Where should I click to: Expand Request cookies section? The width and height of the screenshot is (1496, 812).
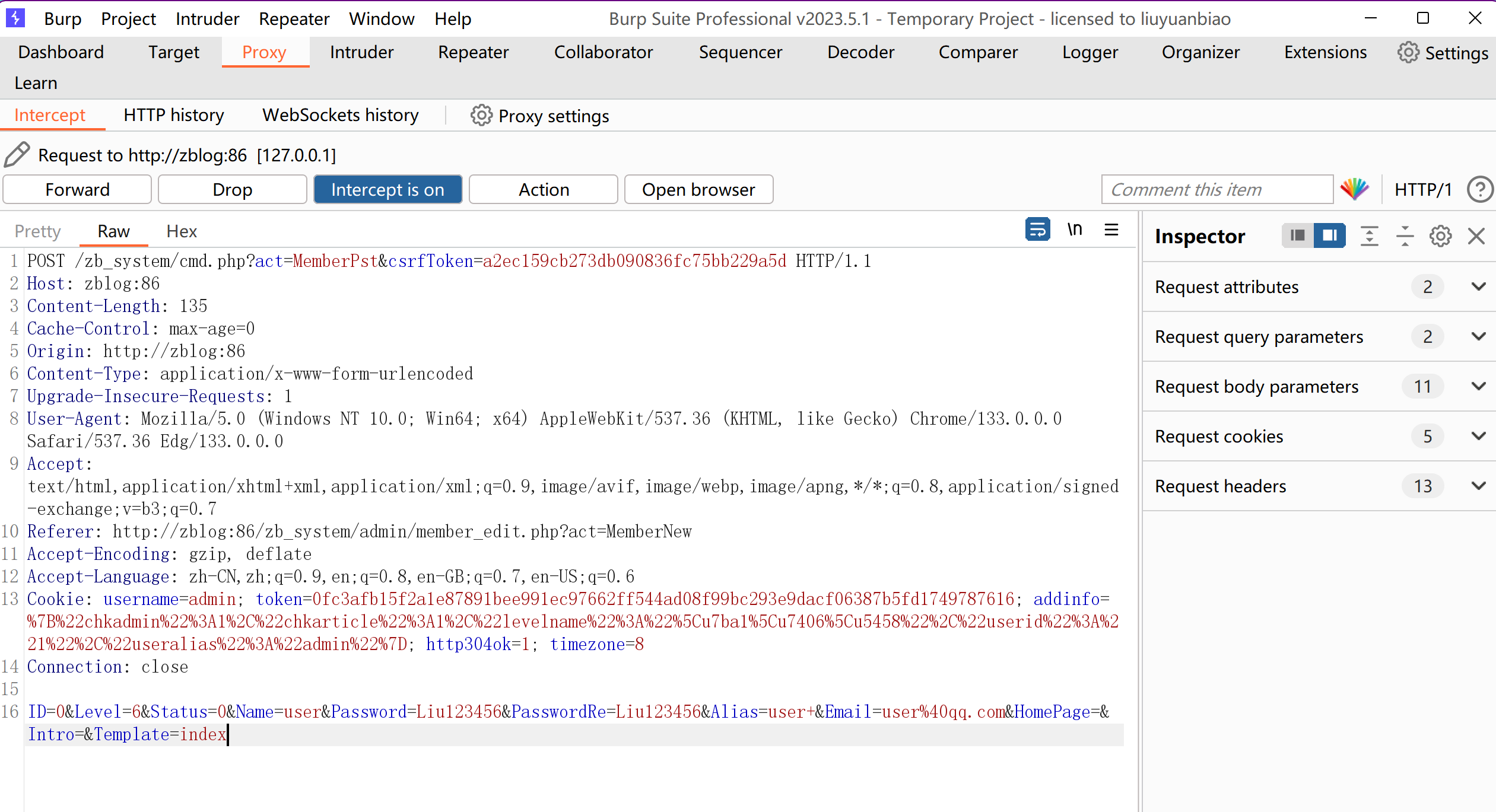pyautogui.click(x=1478, y=437)
